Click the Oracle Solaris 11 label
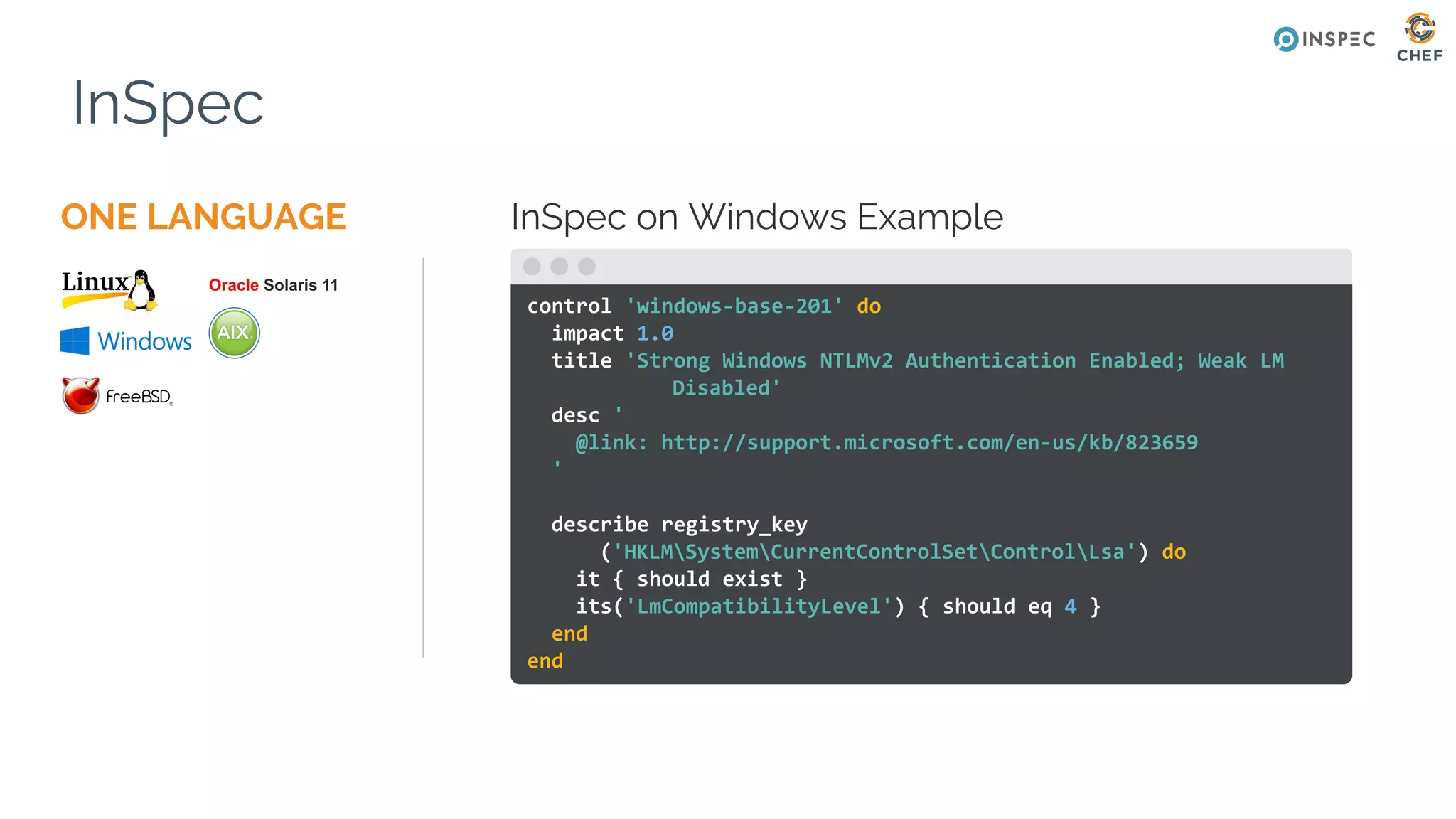Image resolution: width=1456 pixels, height=819 pixels. tap(273, 285)
